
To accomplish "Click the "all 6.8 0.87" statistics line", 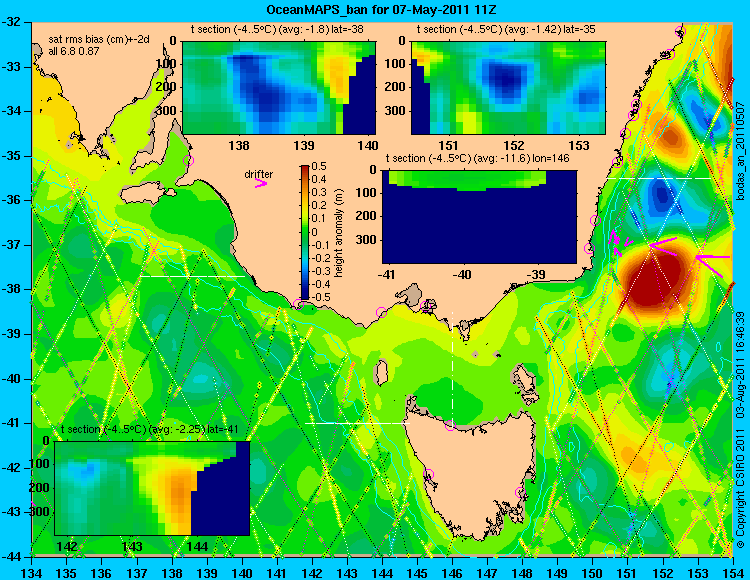I will click(74, 51).
